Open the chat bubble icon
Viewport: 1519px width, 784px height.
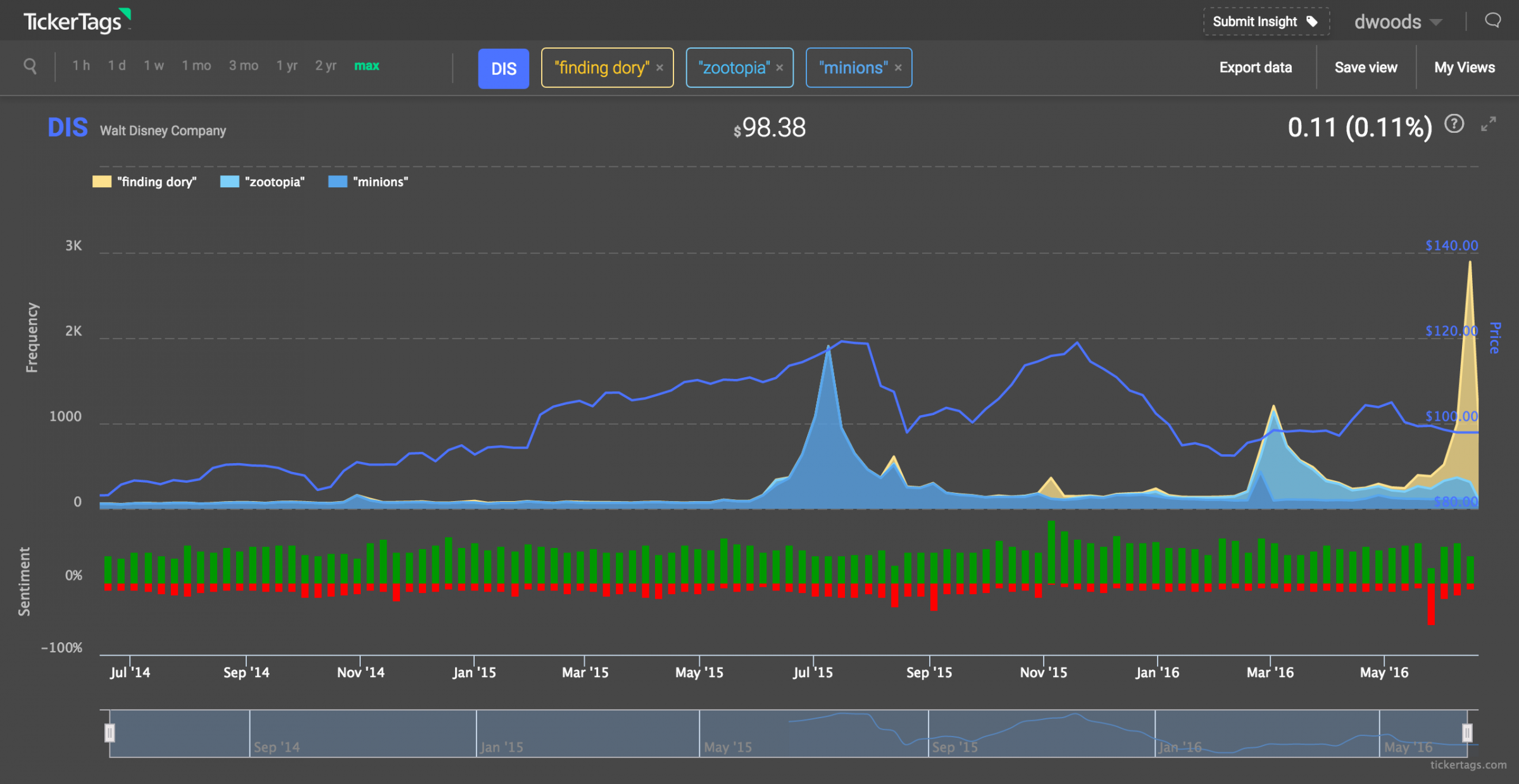tap(1492, 21)
